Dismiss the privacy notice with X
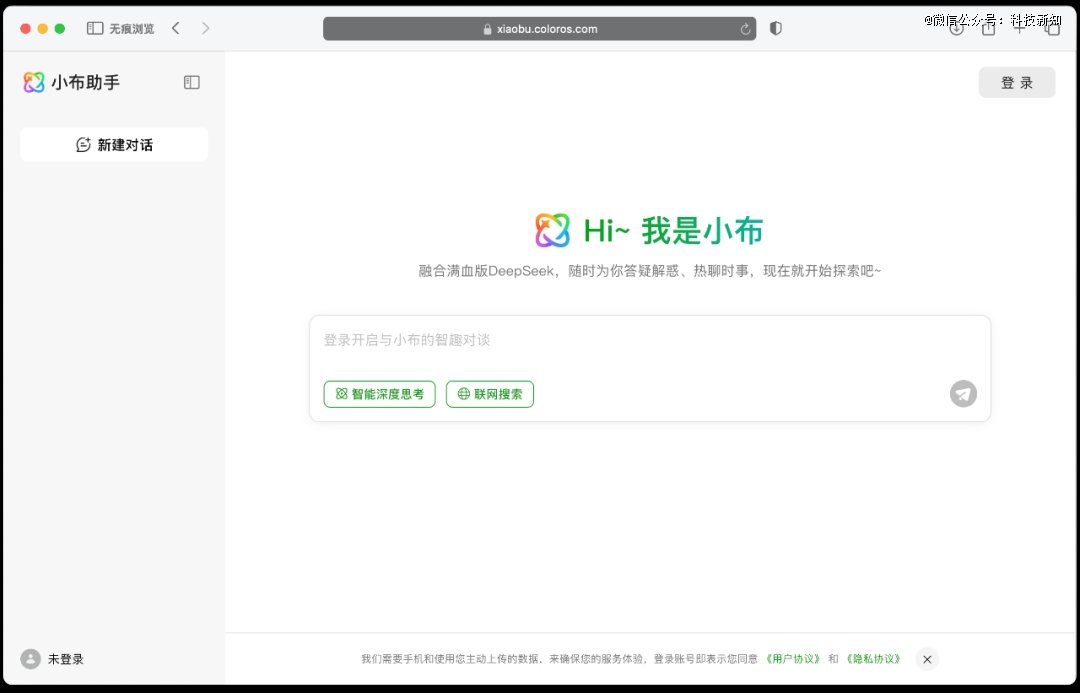The width and height of the screenshot is (1080, 693). point(927,659)
